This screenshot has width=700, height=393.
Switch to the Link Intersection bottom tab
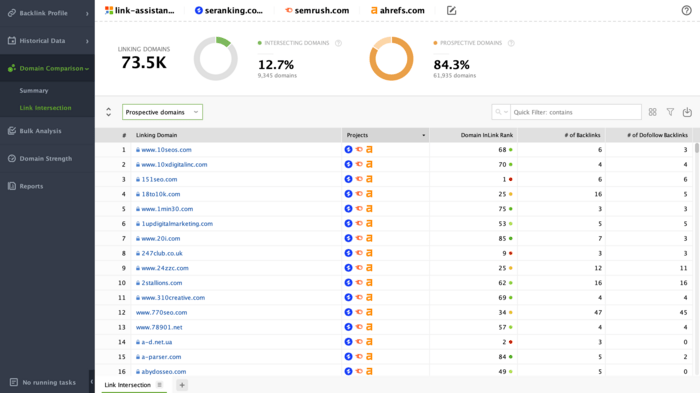tap(128, 385)
